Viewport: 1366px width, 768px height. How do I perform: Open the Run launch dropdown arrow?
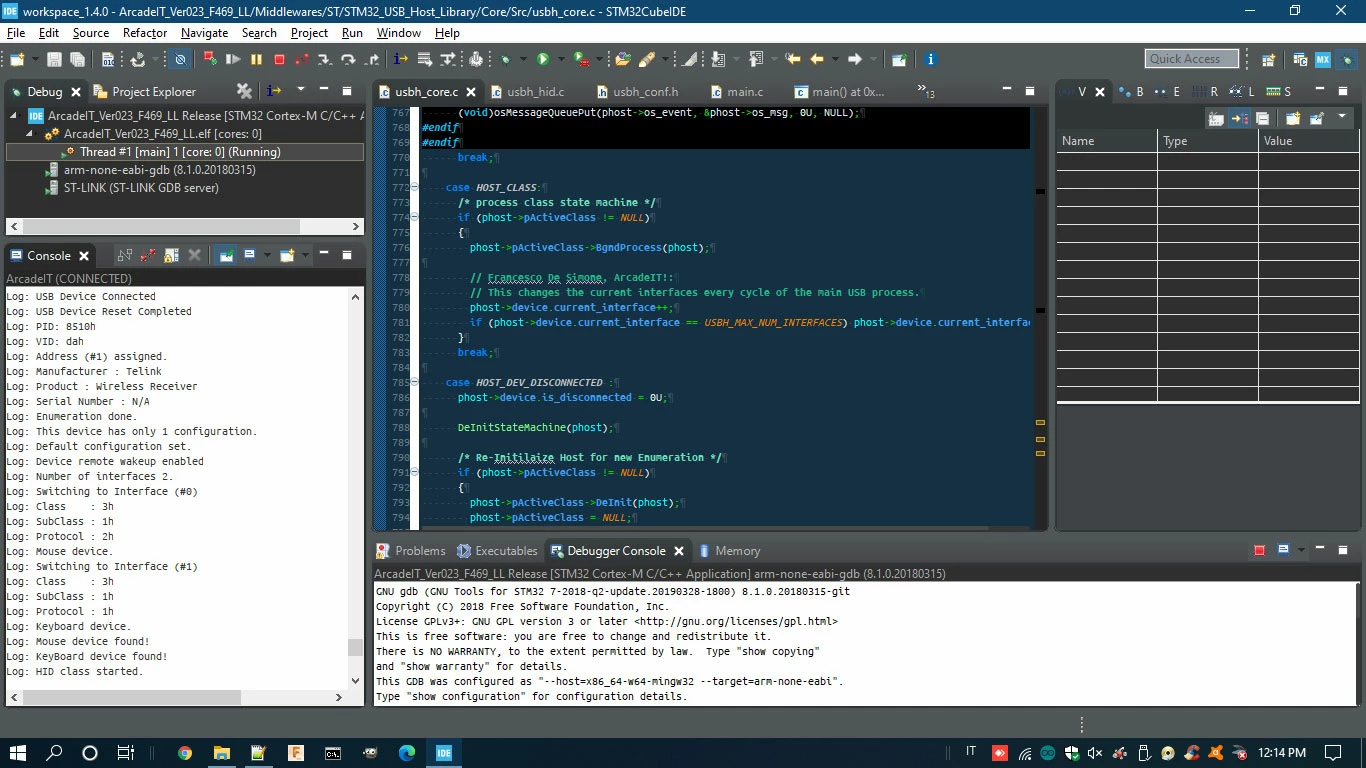[560, 60]
